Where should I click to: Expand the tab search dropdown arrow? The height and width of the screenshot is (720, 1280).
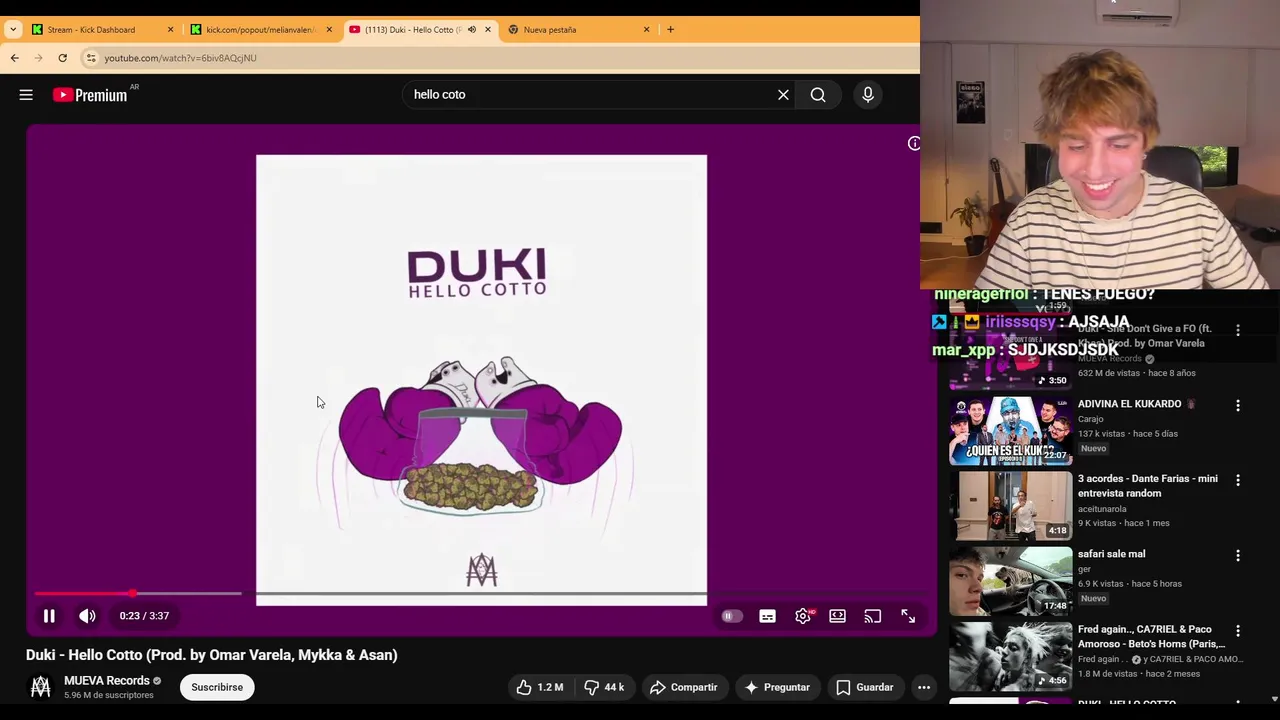pyautogui.click(x=13, y=30)
